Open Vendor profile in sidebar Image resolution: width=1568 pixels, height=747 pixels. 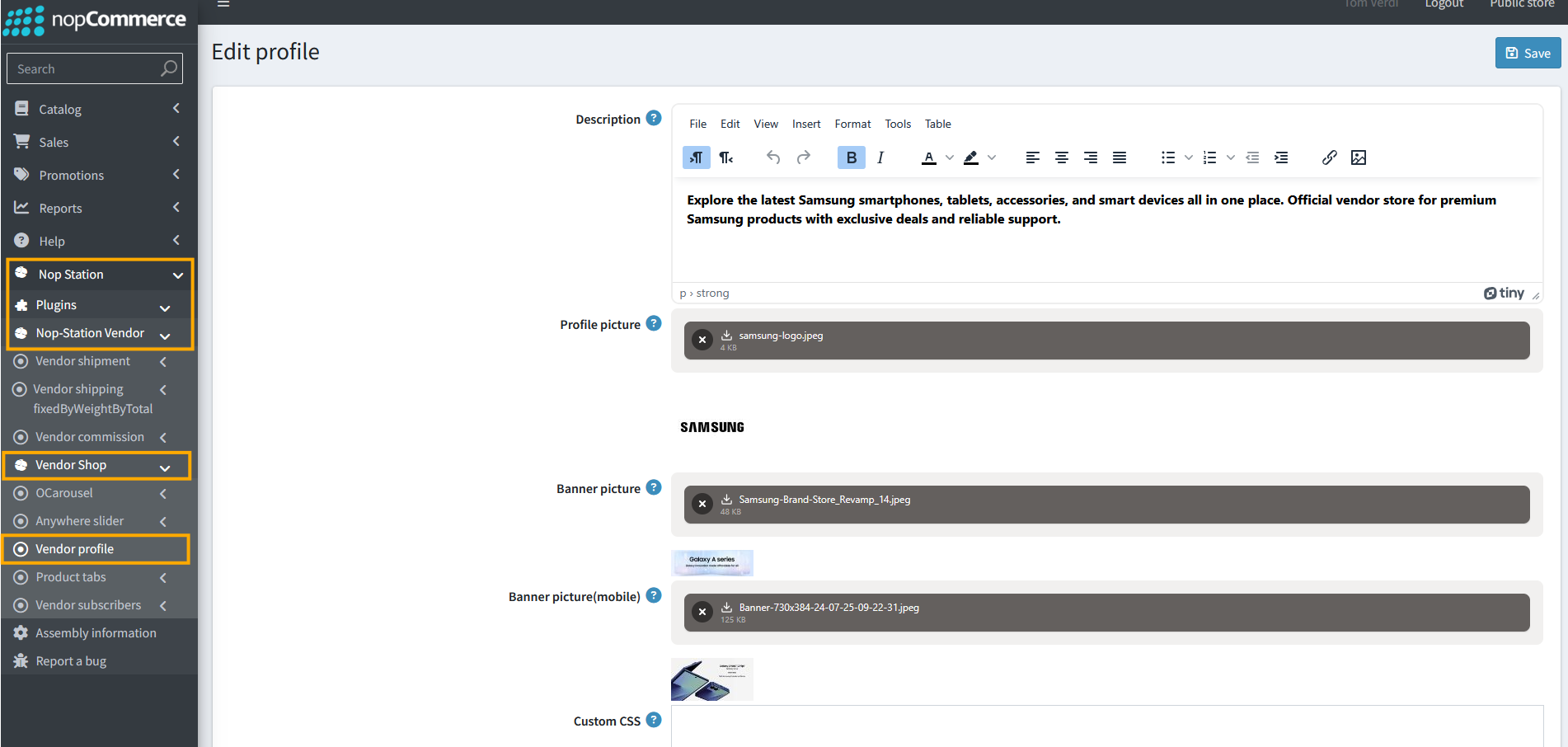click(96, 549)
